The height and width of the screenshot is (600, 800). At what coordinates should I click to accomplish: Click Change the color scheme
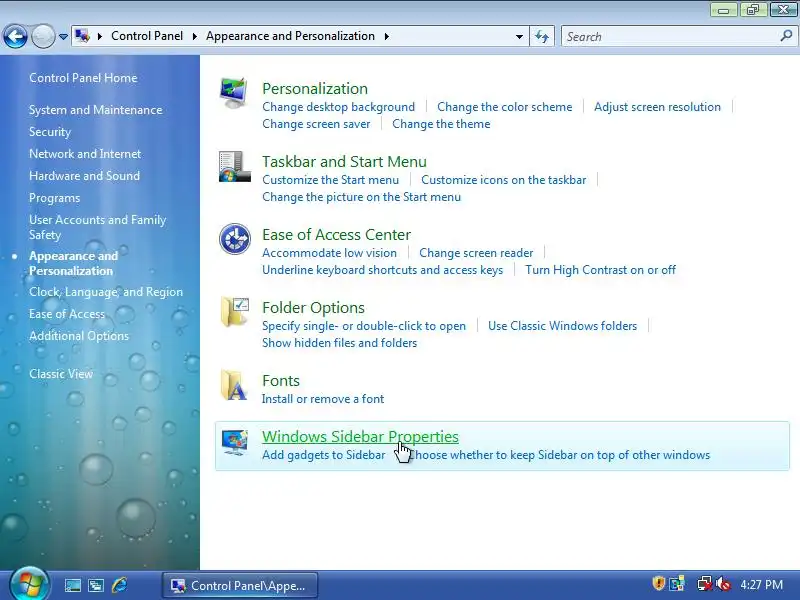click(505, 107)
